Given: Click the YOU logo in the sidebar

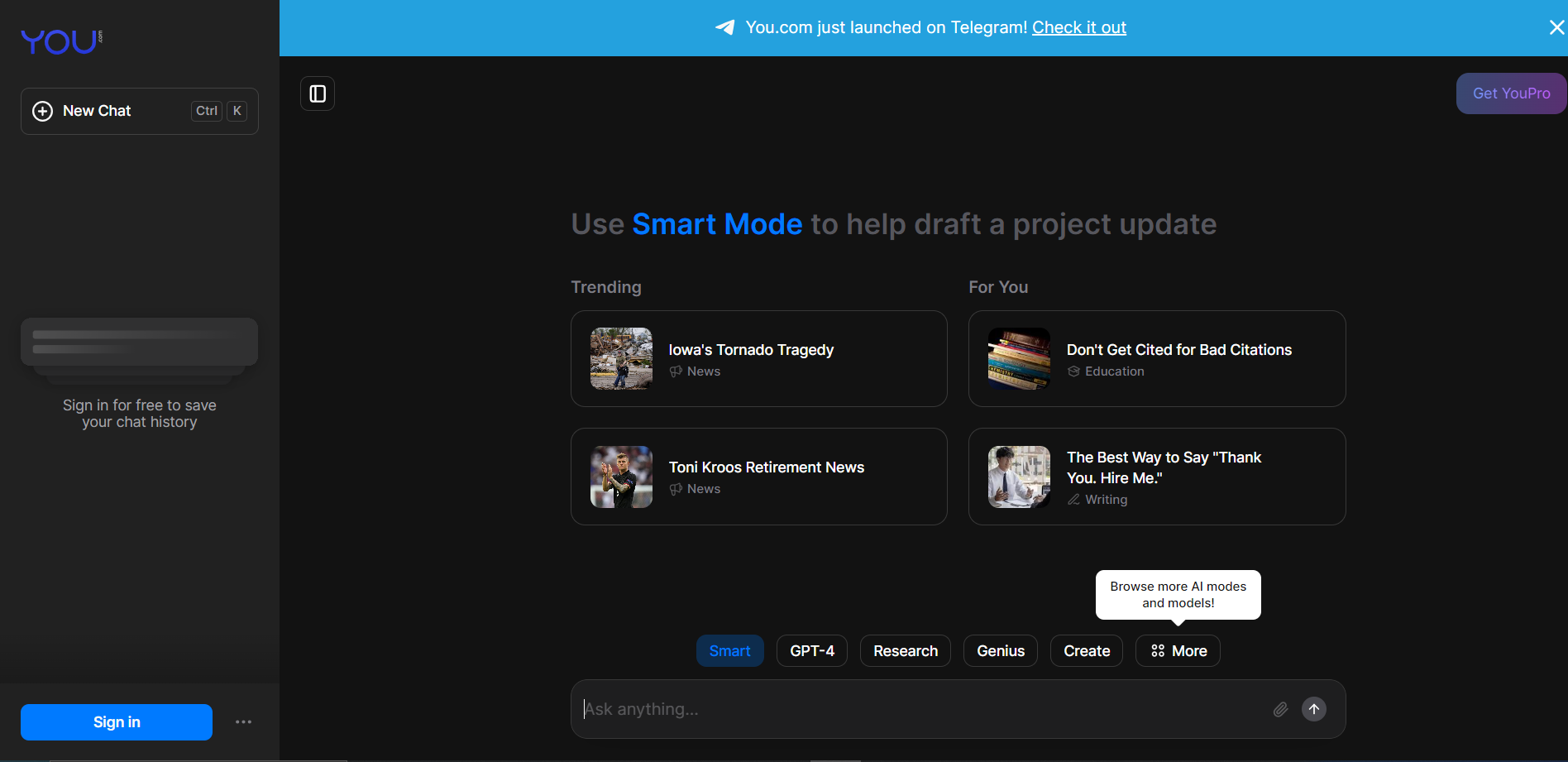Looking at the screenshot, I should [x=60, y=41].
